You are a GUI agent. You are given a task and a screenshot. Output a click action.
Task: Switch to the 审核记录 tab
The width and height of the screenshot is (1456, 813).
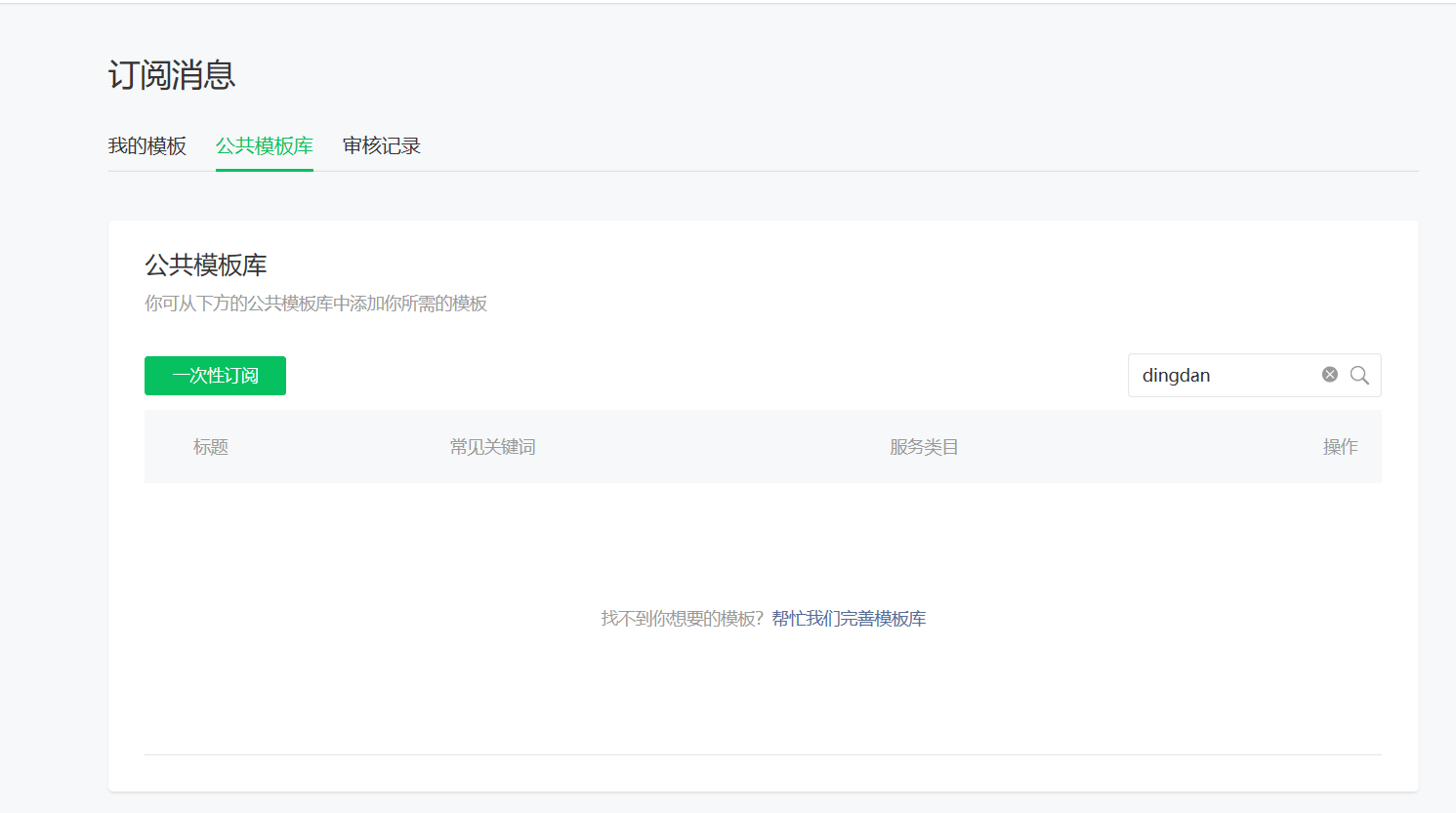(381, 144)
